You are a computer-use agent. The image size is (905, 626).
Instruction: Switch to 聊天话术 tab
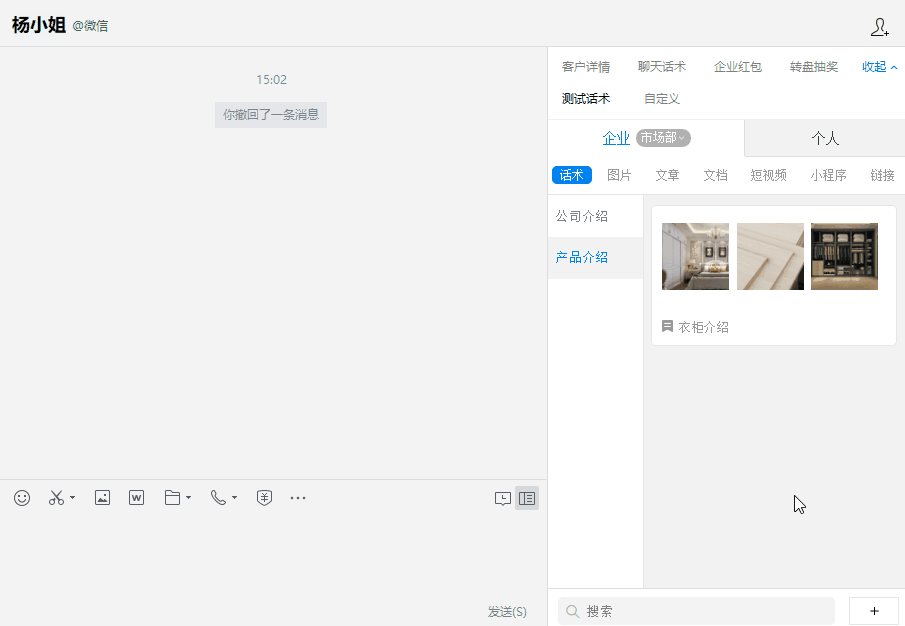pyautogui.click(x=661, y=67)
